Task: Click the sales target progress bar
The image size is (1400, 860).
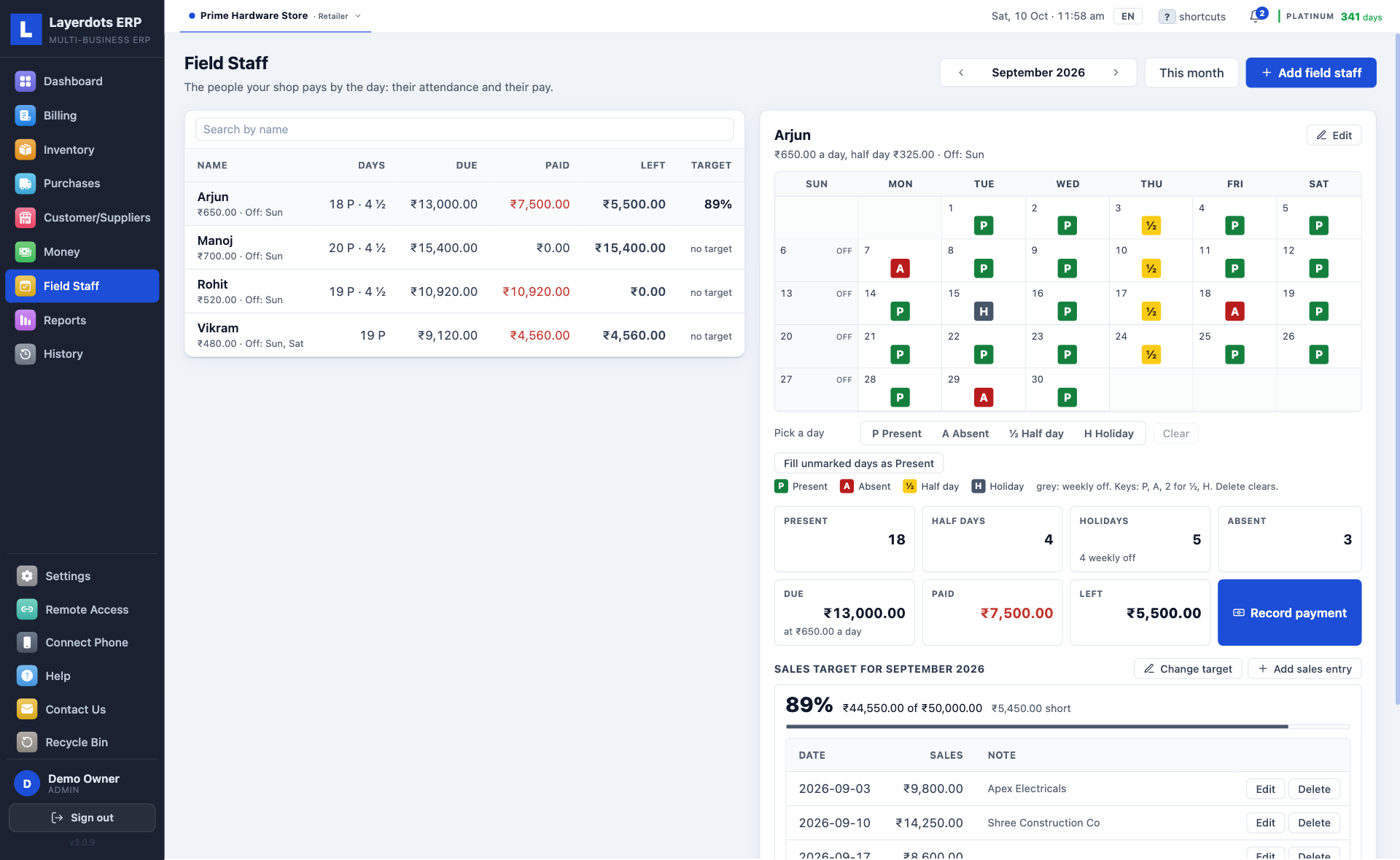Action: [1067, 727]
